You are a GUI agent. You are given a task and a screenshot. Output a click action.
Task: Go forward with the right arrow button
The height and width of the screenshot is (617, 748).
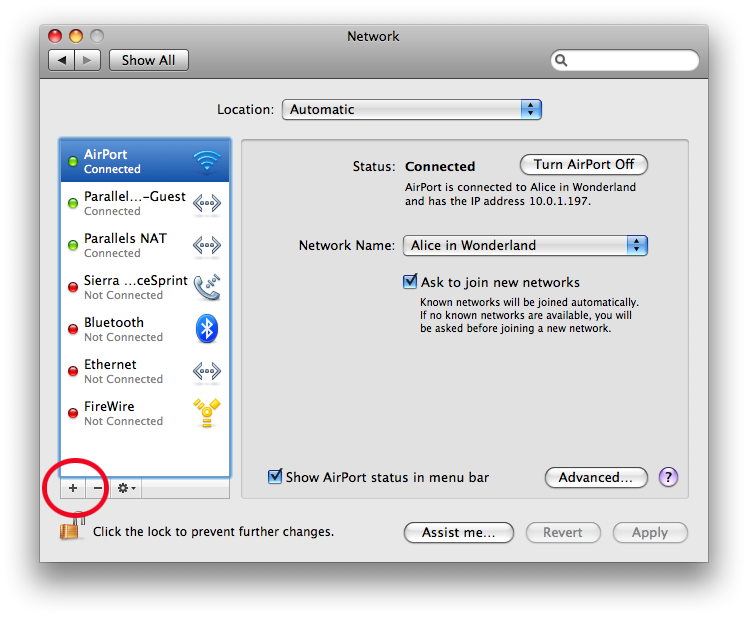[87, 60]
